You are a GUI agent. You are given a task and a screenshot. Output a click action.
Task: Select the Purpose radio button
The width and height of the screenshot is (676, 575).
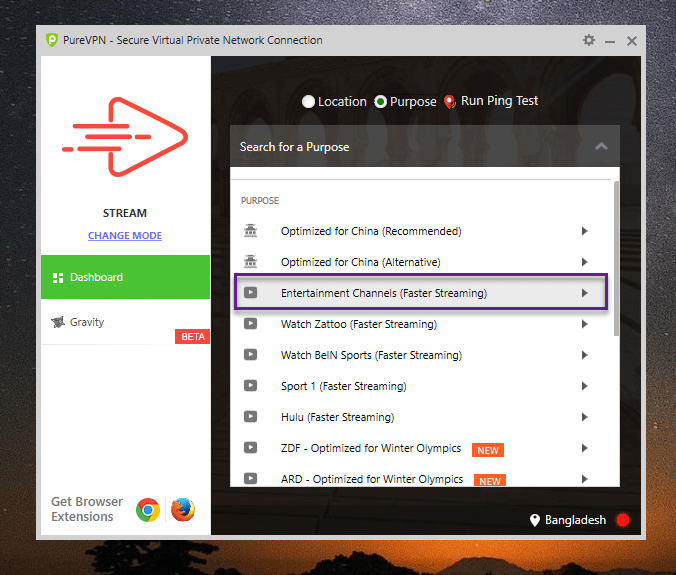[x=380, y=102]
